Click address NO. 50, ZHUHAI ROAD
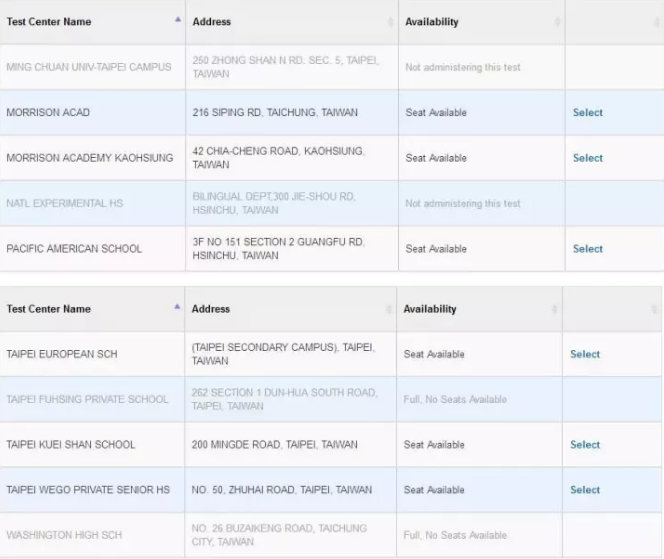Screen dimensions: 664x559 (282, 490)
